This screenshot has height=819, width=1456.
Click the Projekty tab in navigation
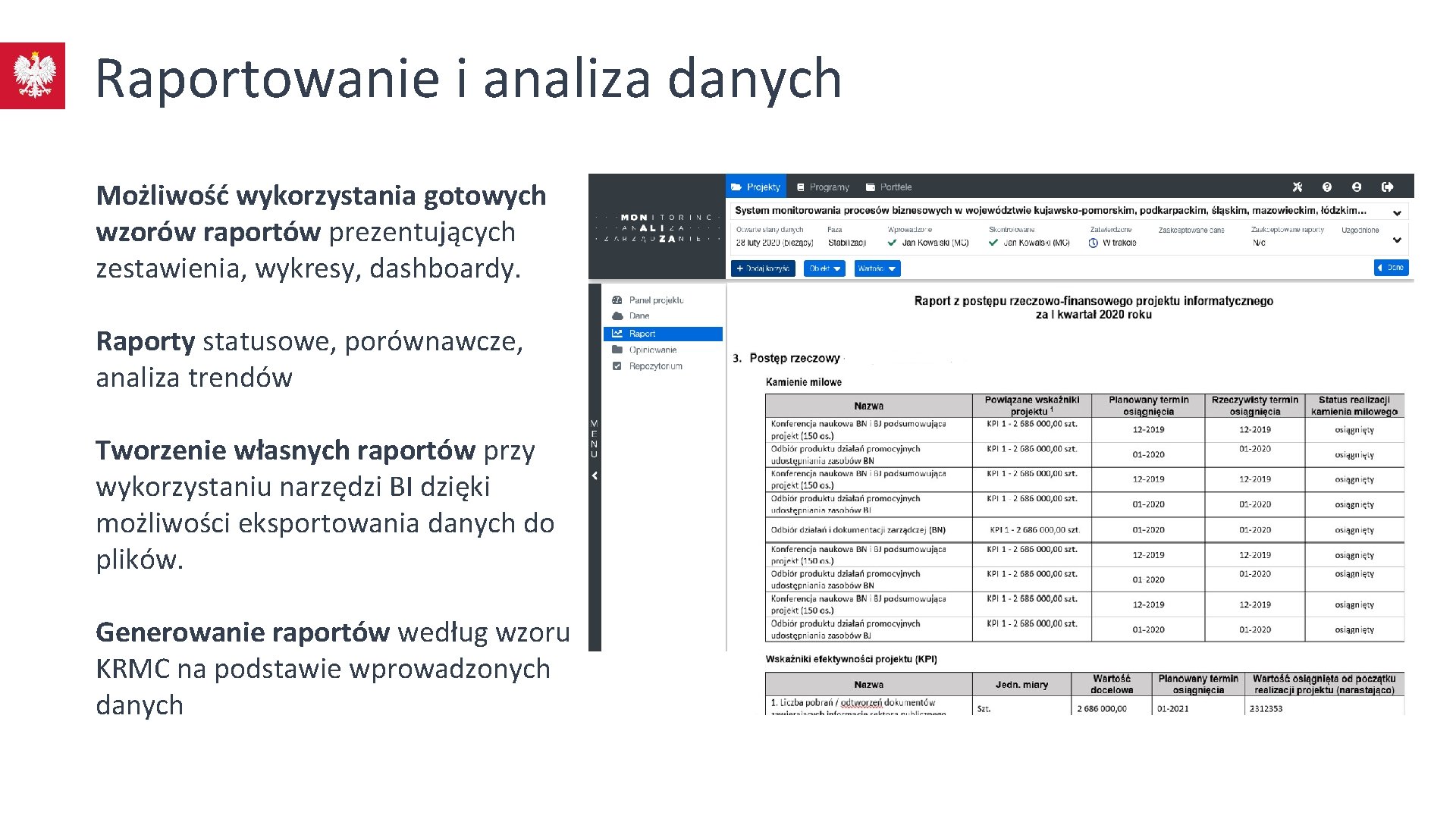point(762,184)
